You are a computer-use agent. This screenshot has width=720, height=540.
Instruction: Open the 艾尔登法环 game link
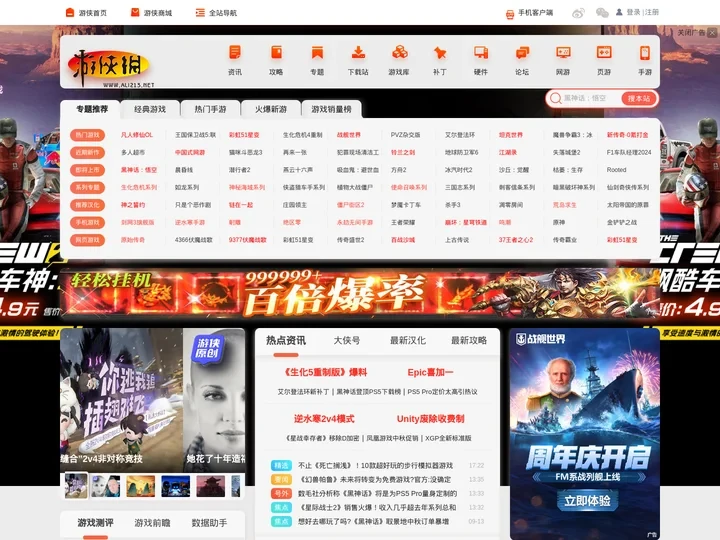(x=460, y=135)
